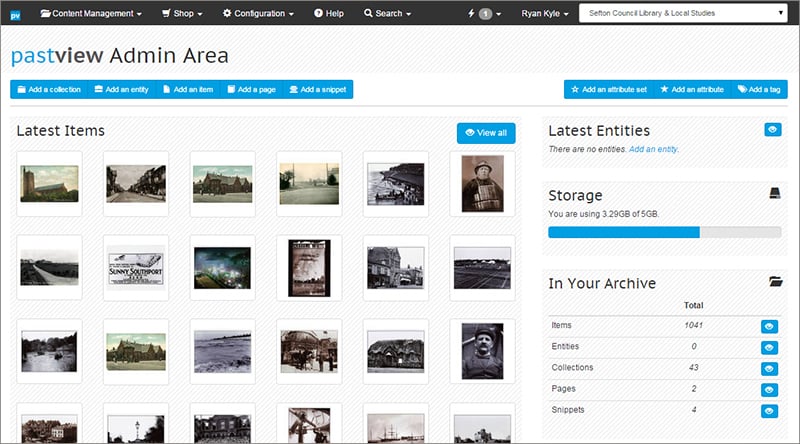Open the Sefton Council Library selector
800x444 pixels.
(683, 13)
